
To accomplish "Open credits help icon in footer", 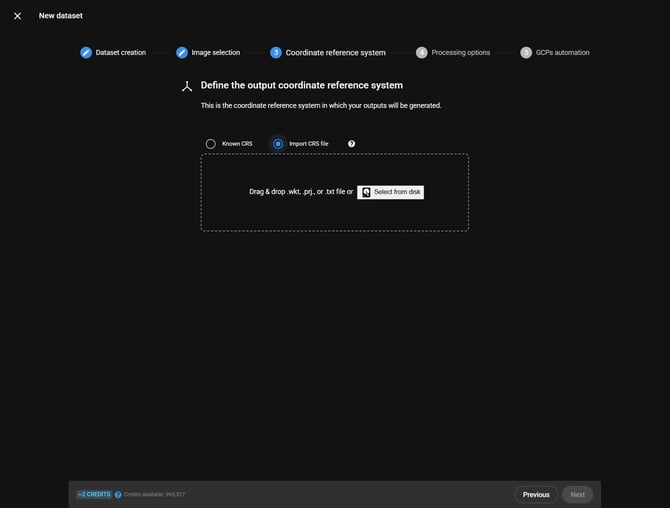I will (x=118, y=495).
